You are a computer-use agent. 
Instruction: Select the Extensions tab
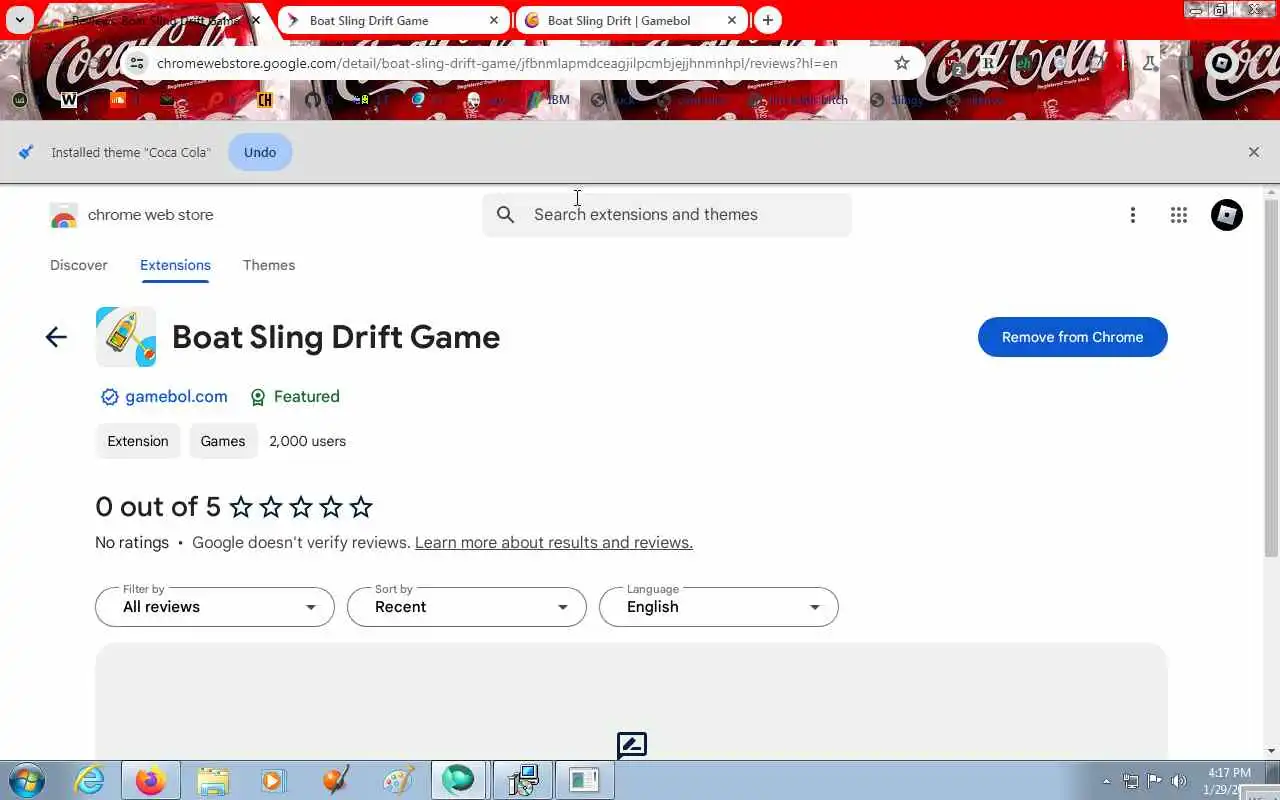[175, 265]
